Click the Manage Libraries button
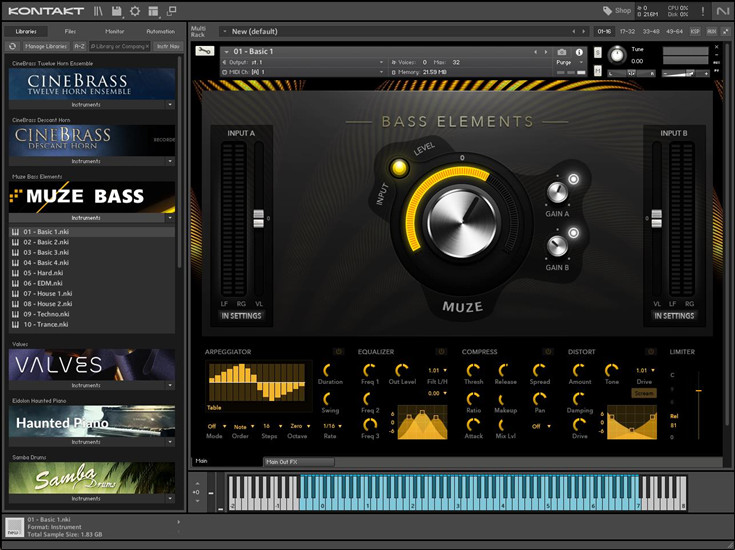Viewport: 735px width, 550px height. tap(45, 46)
